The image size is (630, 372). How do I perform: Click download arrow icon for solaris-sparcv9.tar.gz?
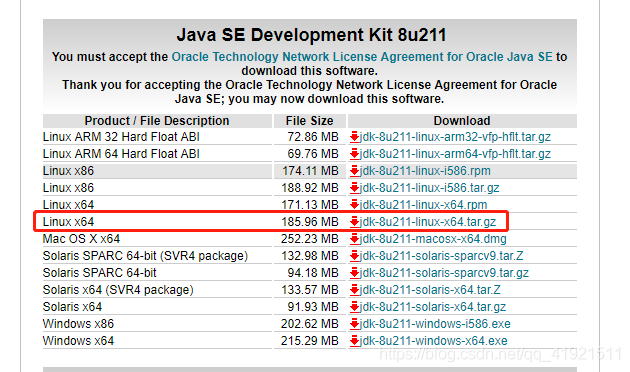[354, 273]
